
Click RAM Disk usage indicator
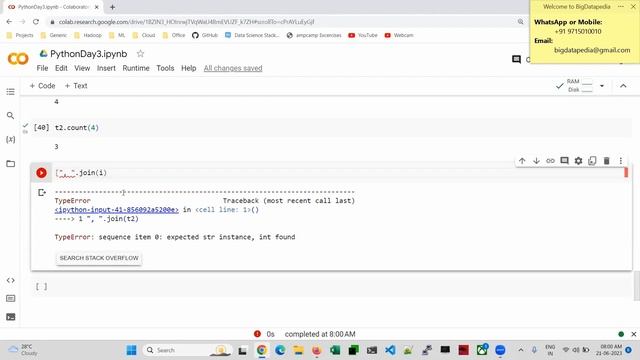pos(580,86)
